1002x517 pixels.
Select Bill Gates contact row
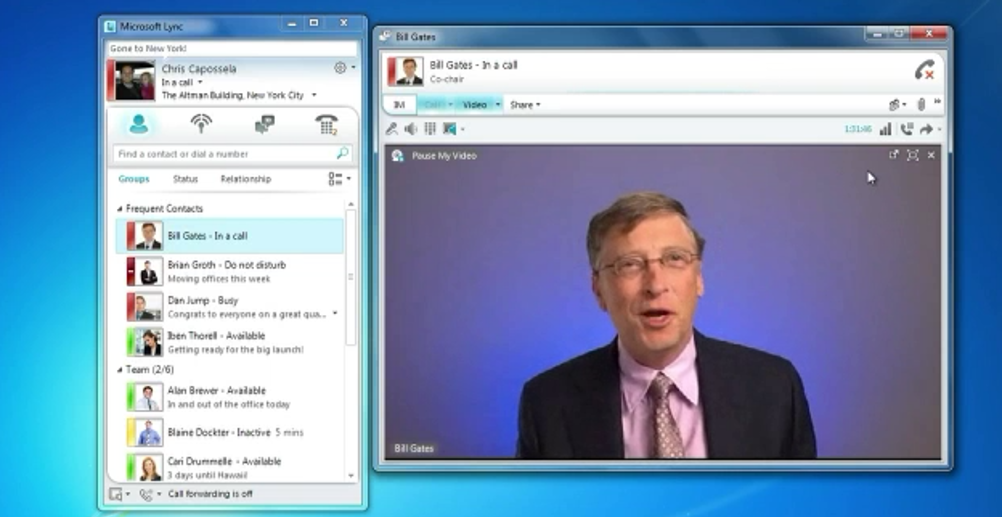pyautogui.click(x=230, y=236)
